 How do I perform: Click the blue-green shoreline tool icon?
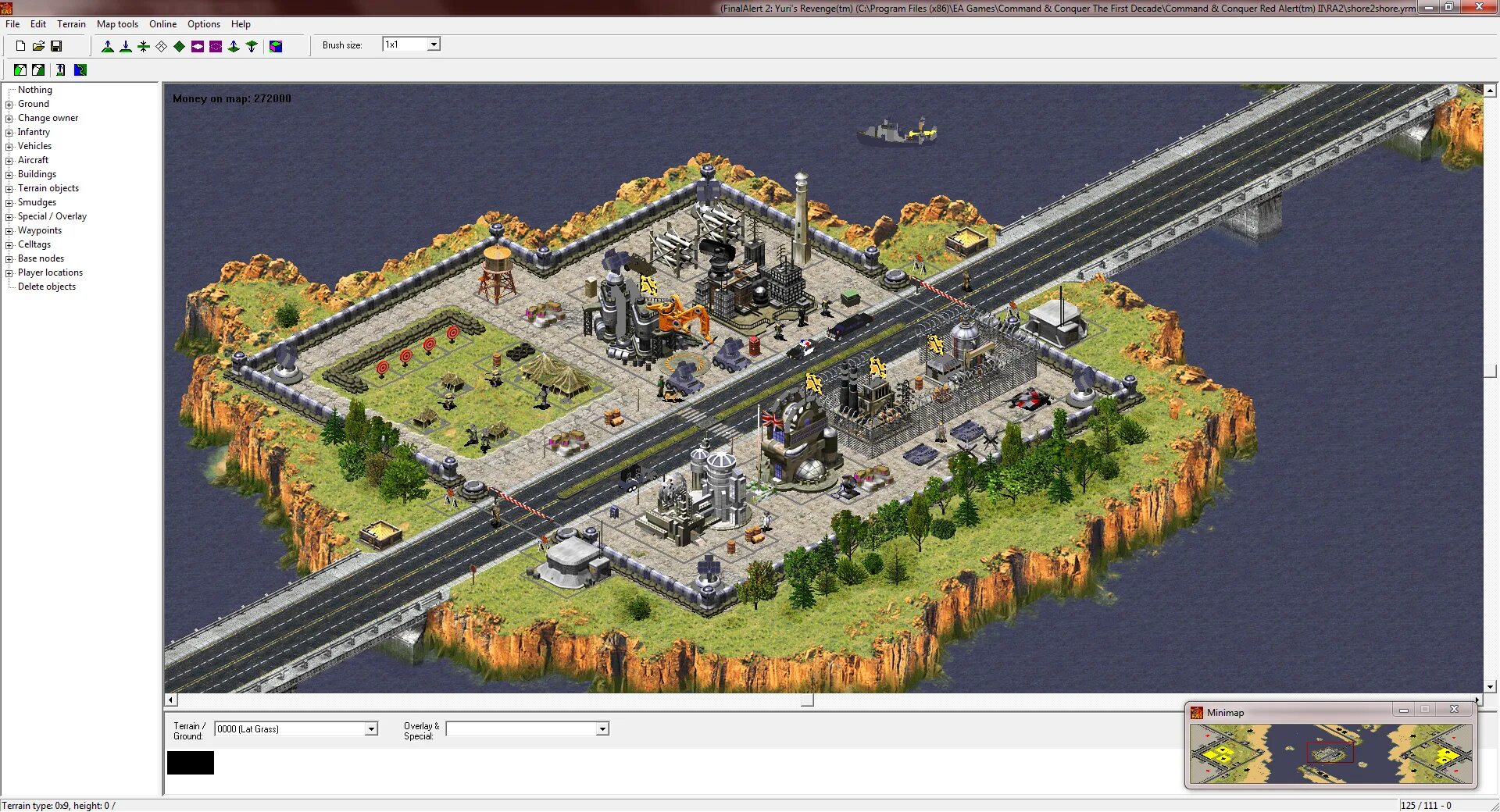(80, 70)
